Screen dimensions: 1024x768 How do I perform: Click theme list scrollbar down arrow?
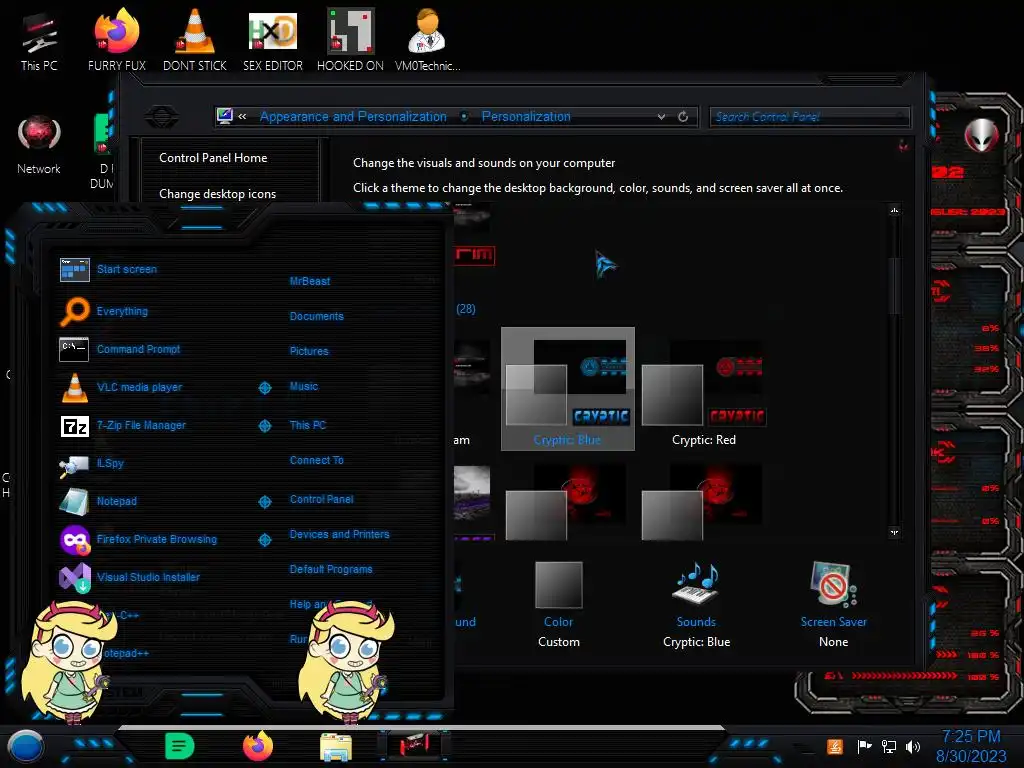pyautogui.click(x=894, y=532)
